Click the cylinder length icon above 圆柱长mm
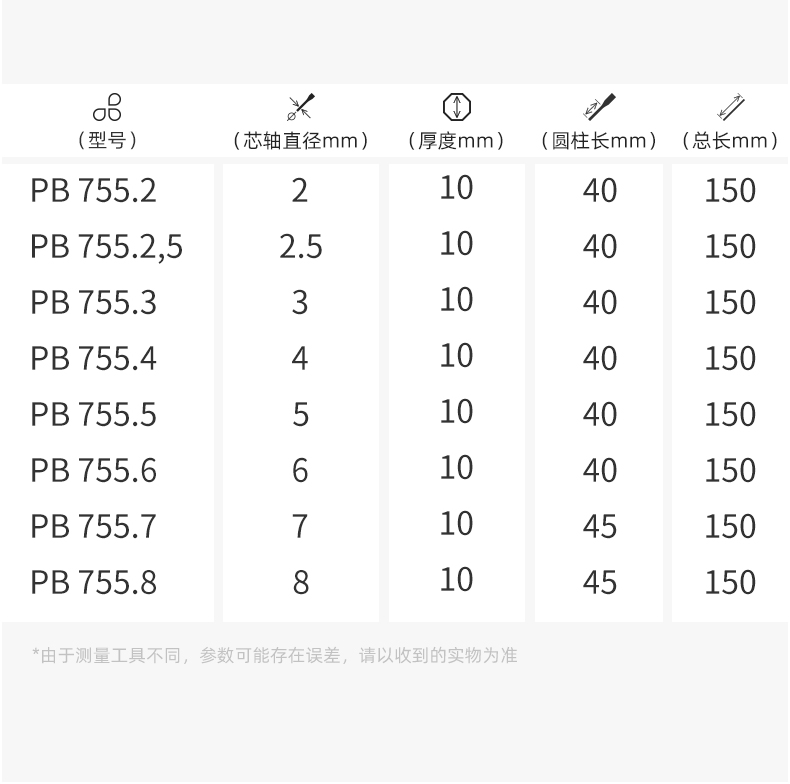This screenshot has height=784, width=790. 599,107
